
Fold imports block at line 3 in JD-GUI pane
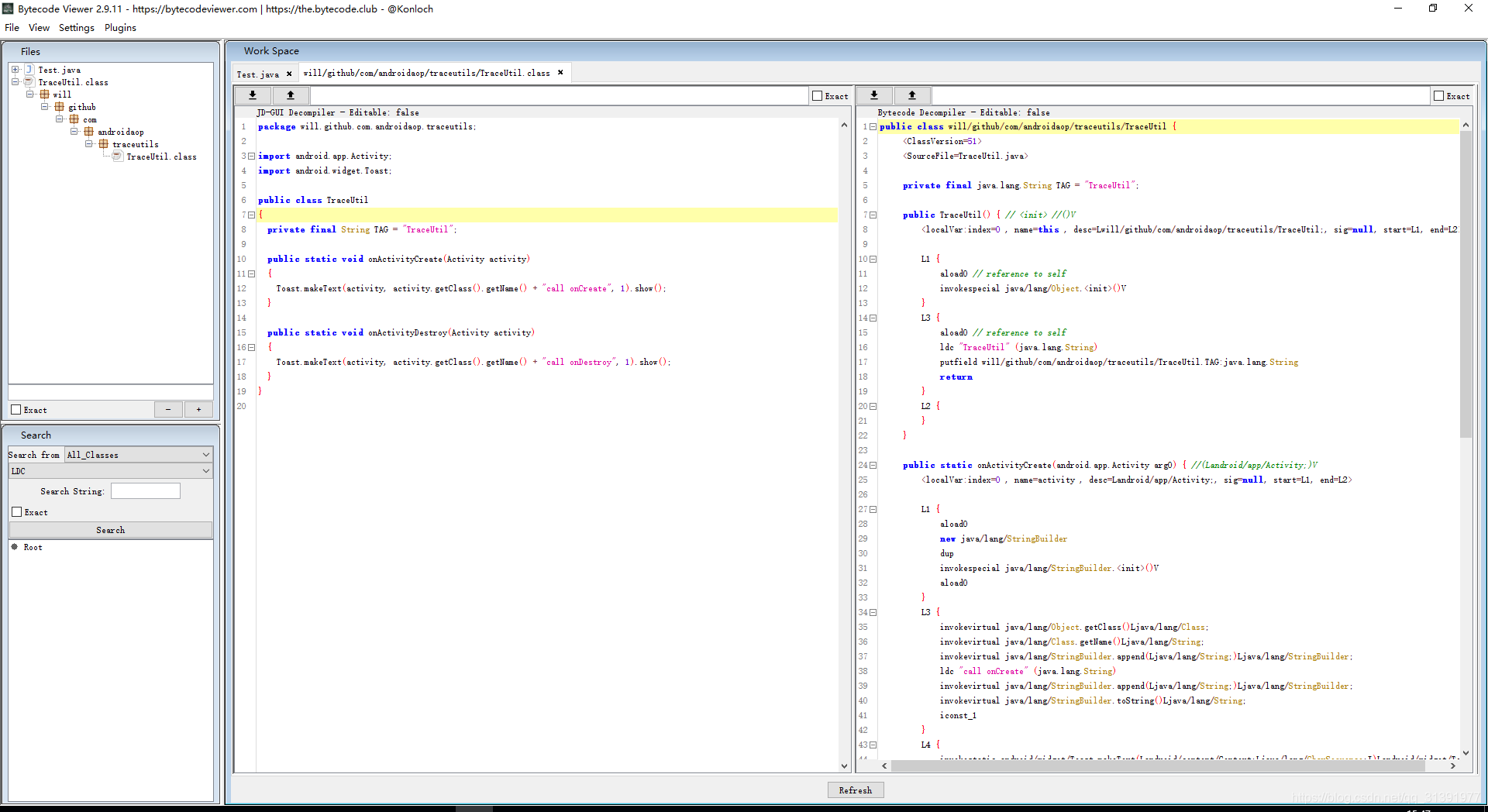coord(251,156)
